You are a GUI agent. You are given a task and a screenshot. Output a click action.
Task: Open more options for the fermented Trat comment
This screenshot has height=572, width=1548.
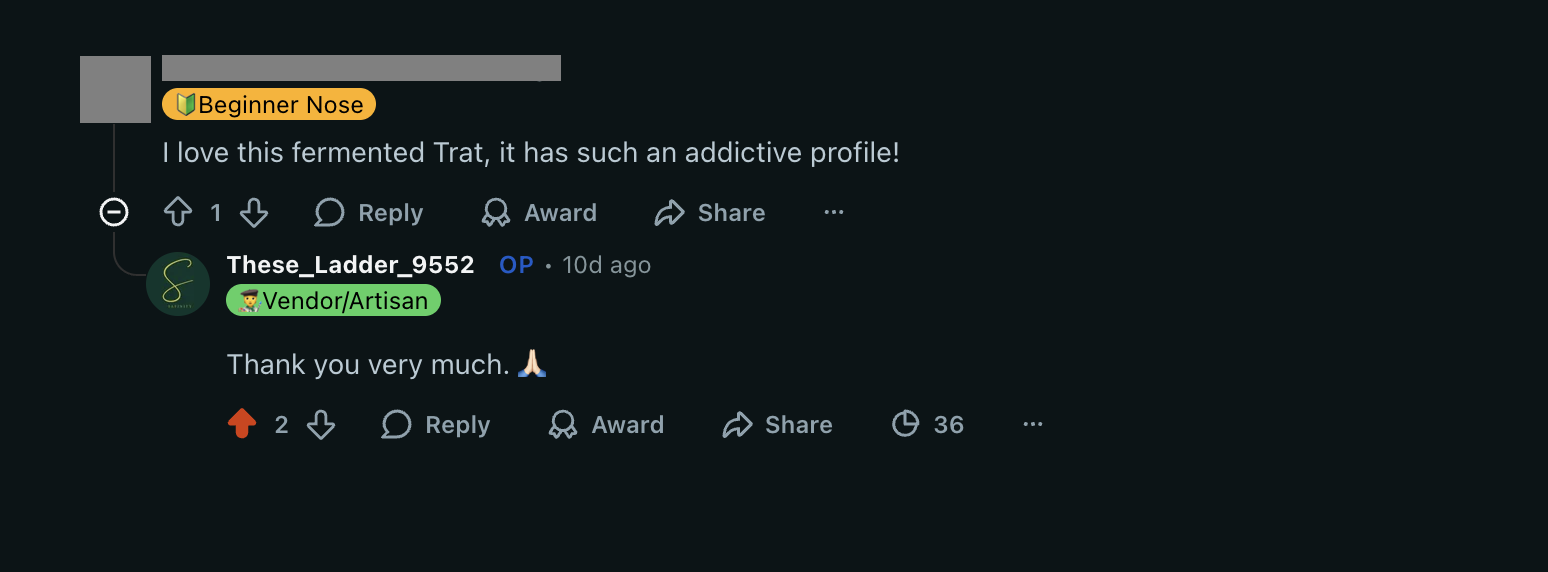click(x=834, y=212)
